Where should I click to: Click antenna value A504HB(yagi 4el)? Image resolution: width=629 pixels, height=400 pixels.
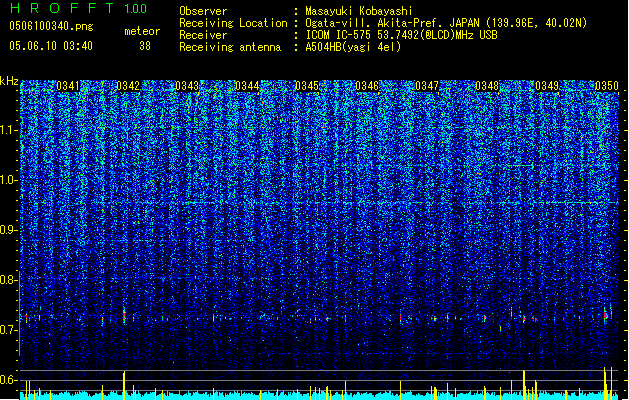(x=353, y=47)
